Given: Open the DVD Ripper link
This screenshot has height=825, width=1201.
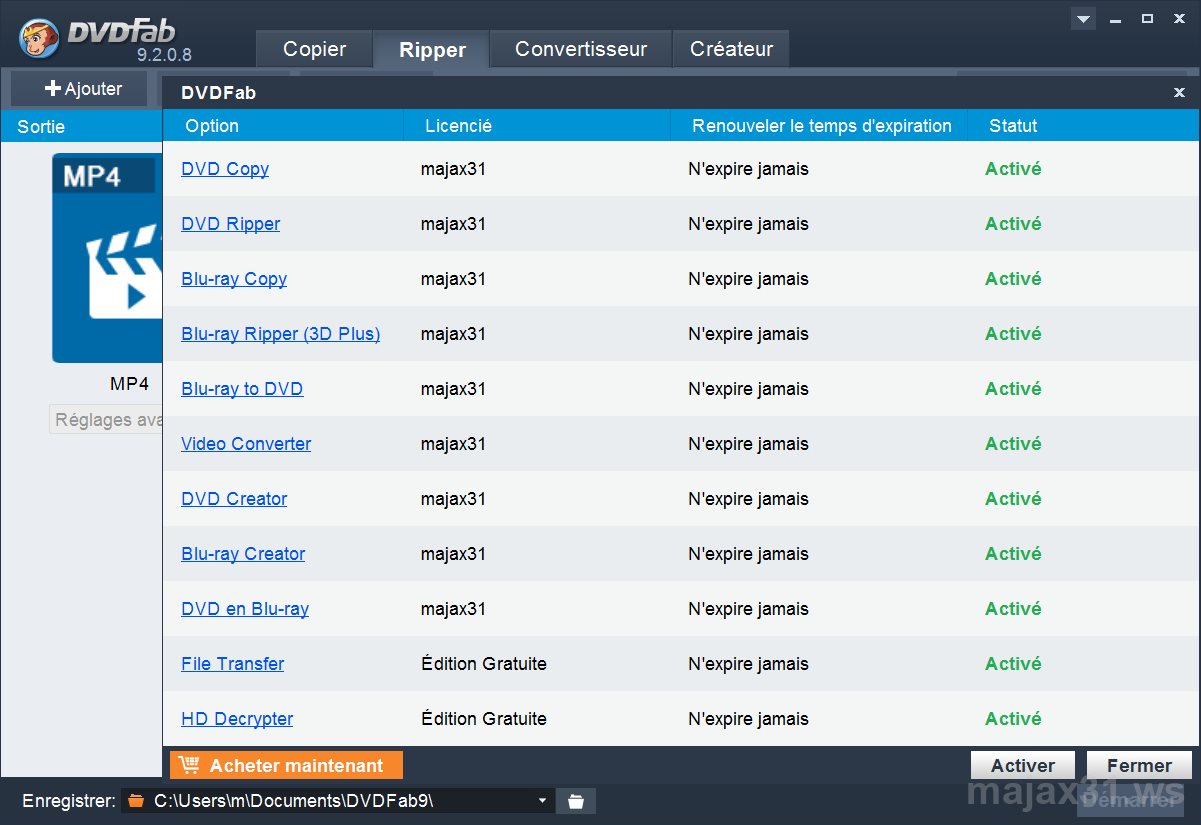Looking at the screenshot, I should tap(231, 224).
